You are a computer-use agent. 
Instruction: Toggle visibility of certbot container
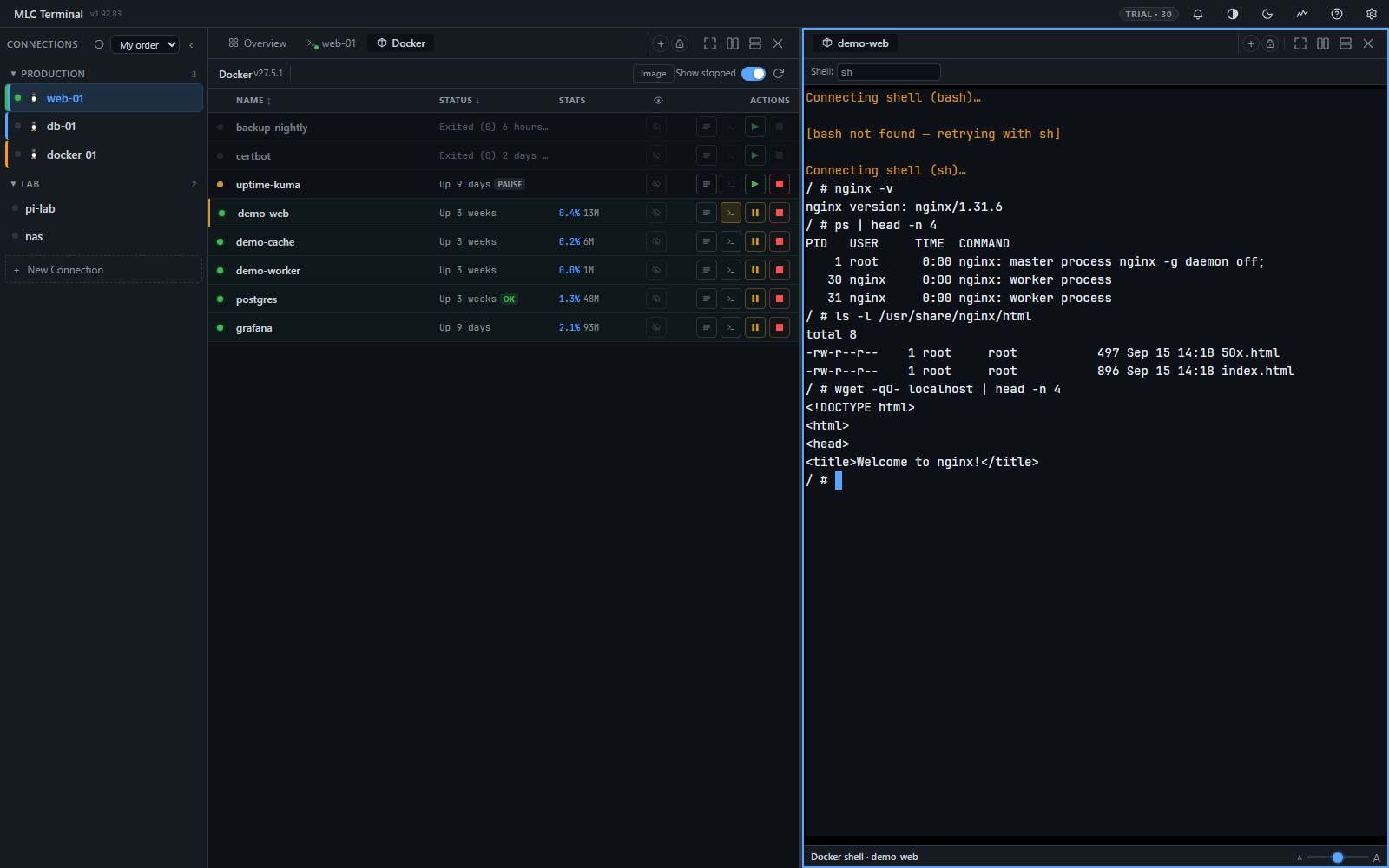(x=656, y=155)
